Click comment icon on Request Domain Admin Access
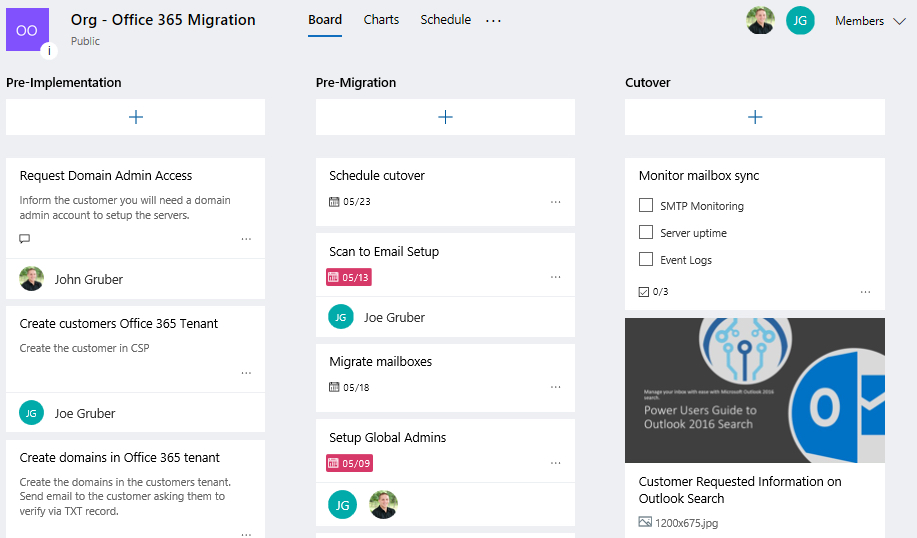Screen dimensions: 917x538 click(x=25, y=239)
